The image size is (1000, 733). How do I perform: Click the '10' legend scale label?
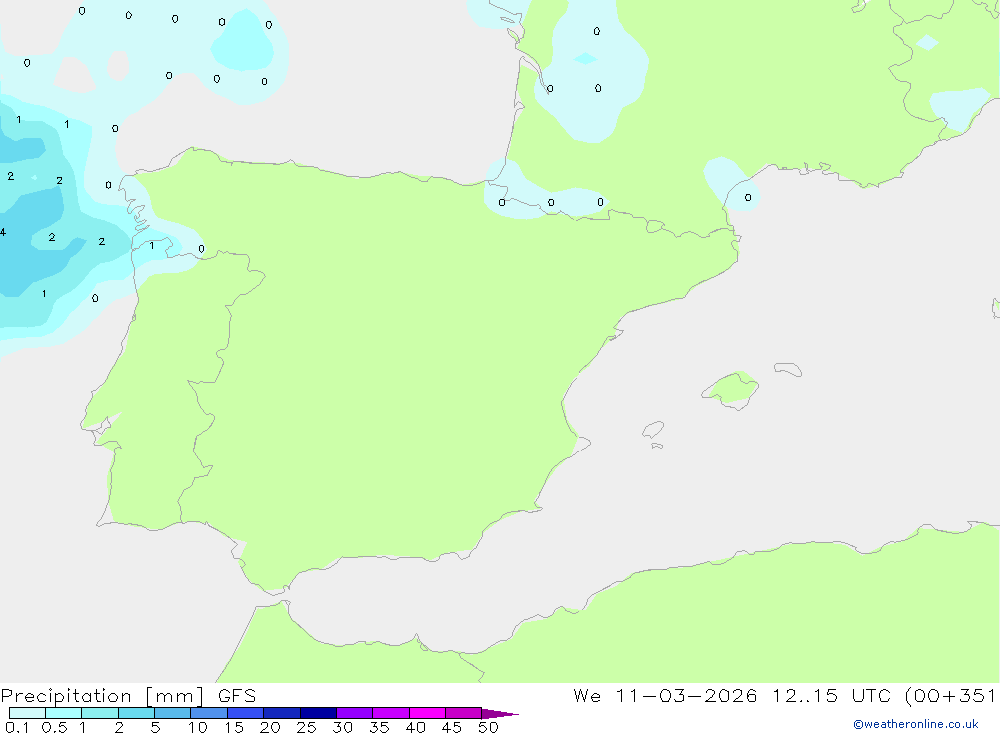tap(198, 727)
